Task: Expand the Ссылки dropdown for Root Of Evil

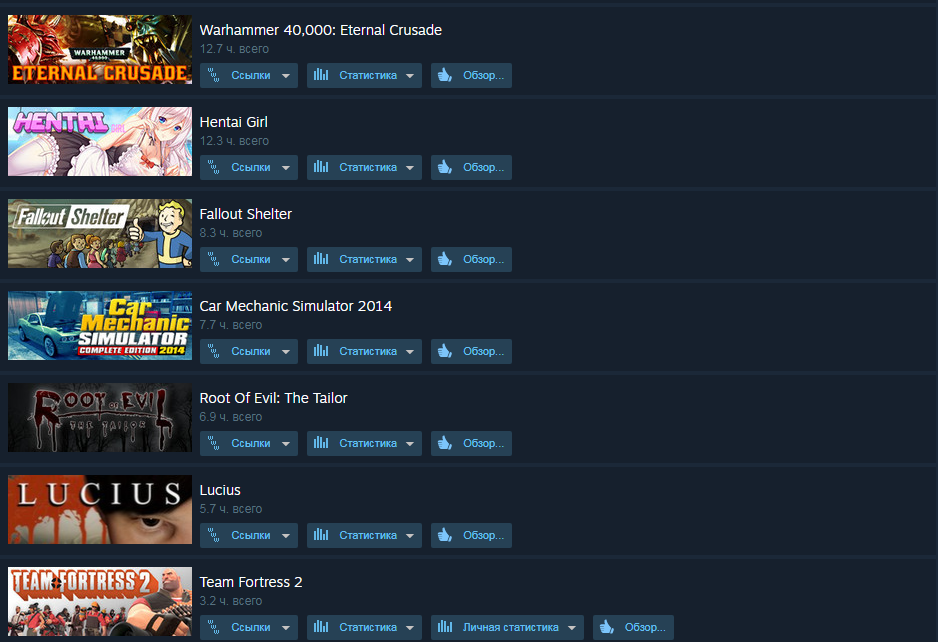Action: pyautogui.click(x=286, y=444)
